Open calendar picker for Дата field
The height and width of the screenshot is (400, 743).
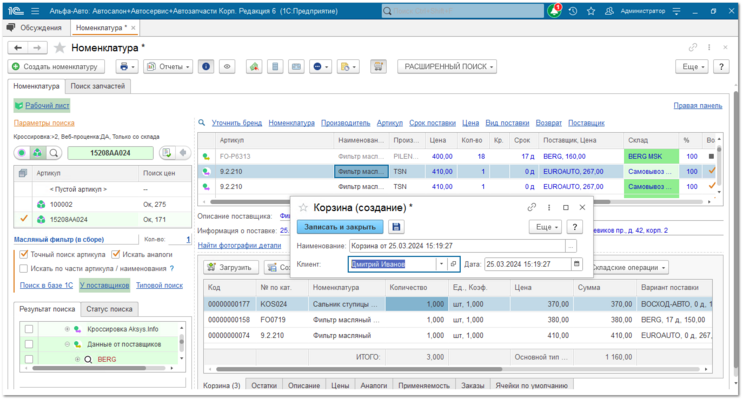[577, 264]
